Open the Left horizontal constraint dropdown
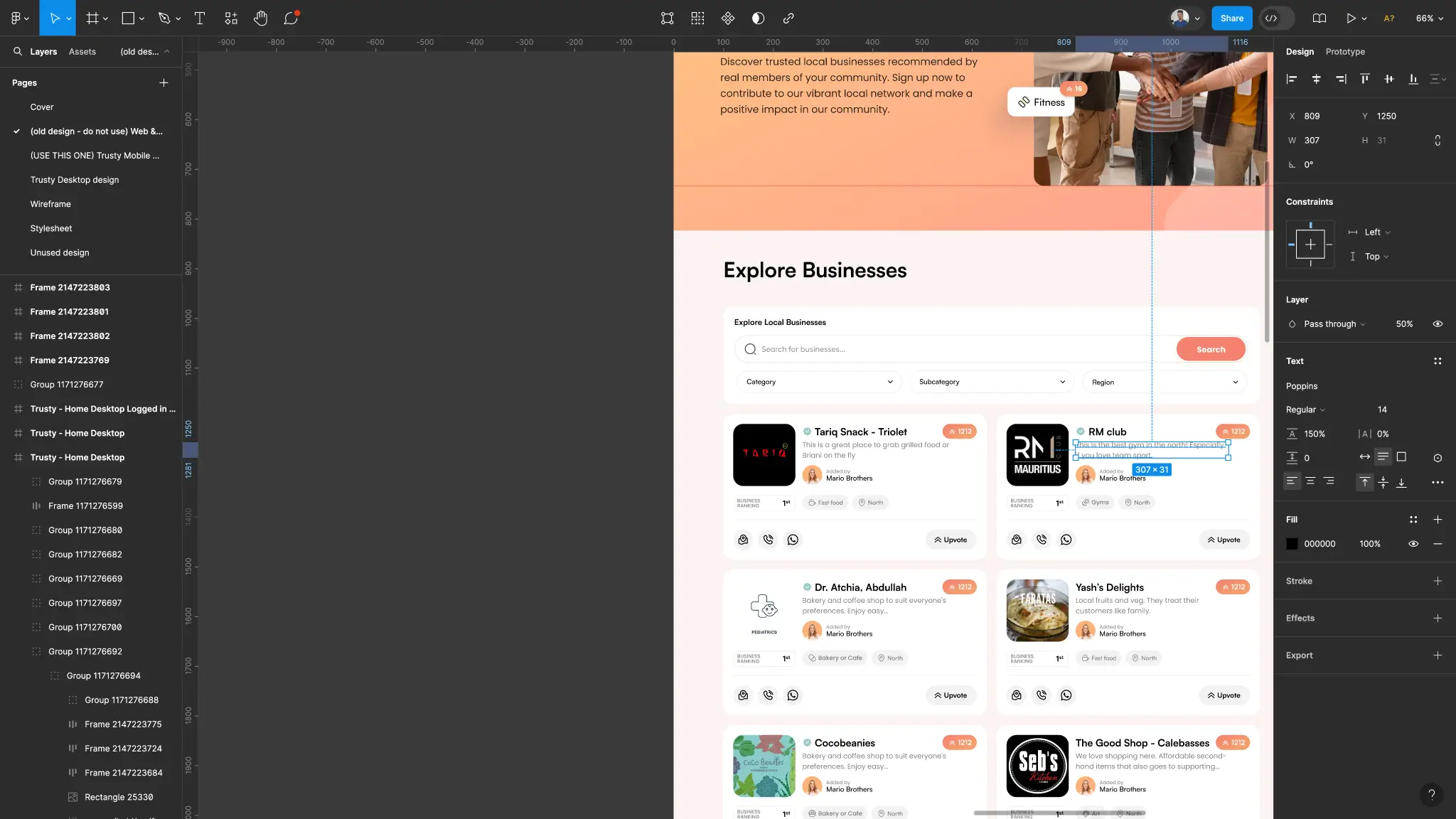1456x819 pixels. 1377,232
